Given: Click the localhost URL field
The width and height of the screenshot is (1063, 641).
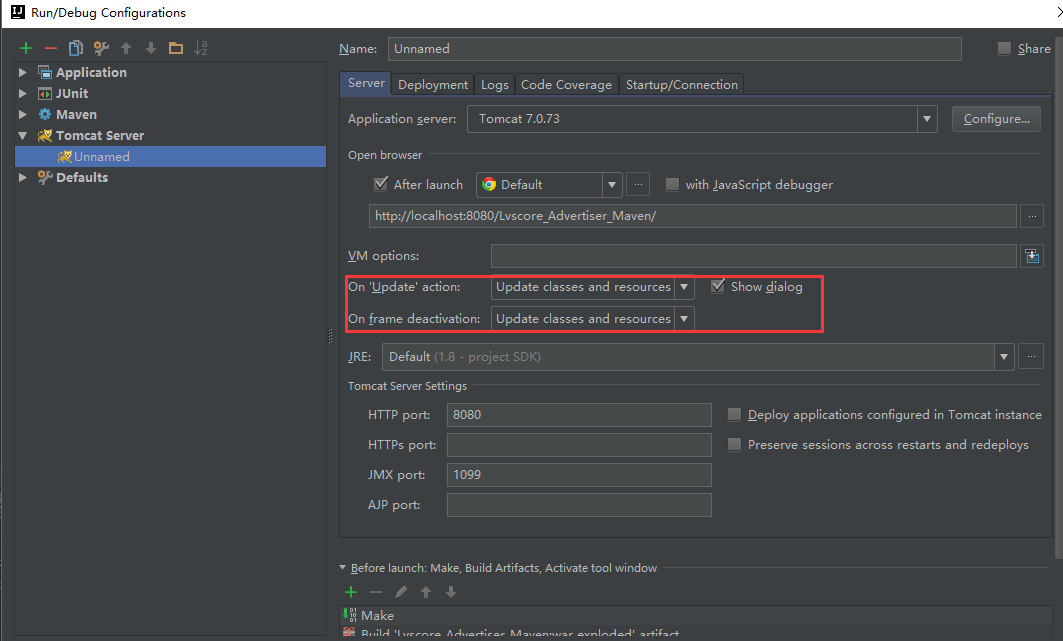Looking at the screenshot, I should [693, 216].
